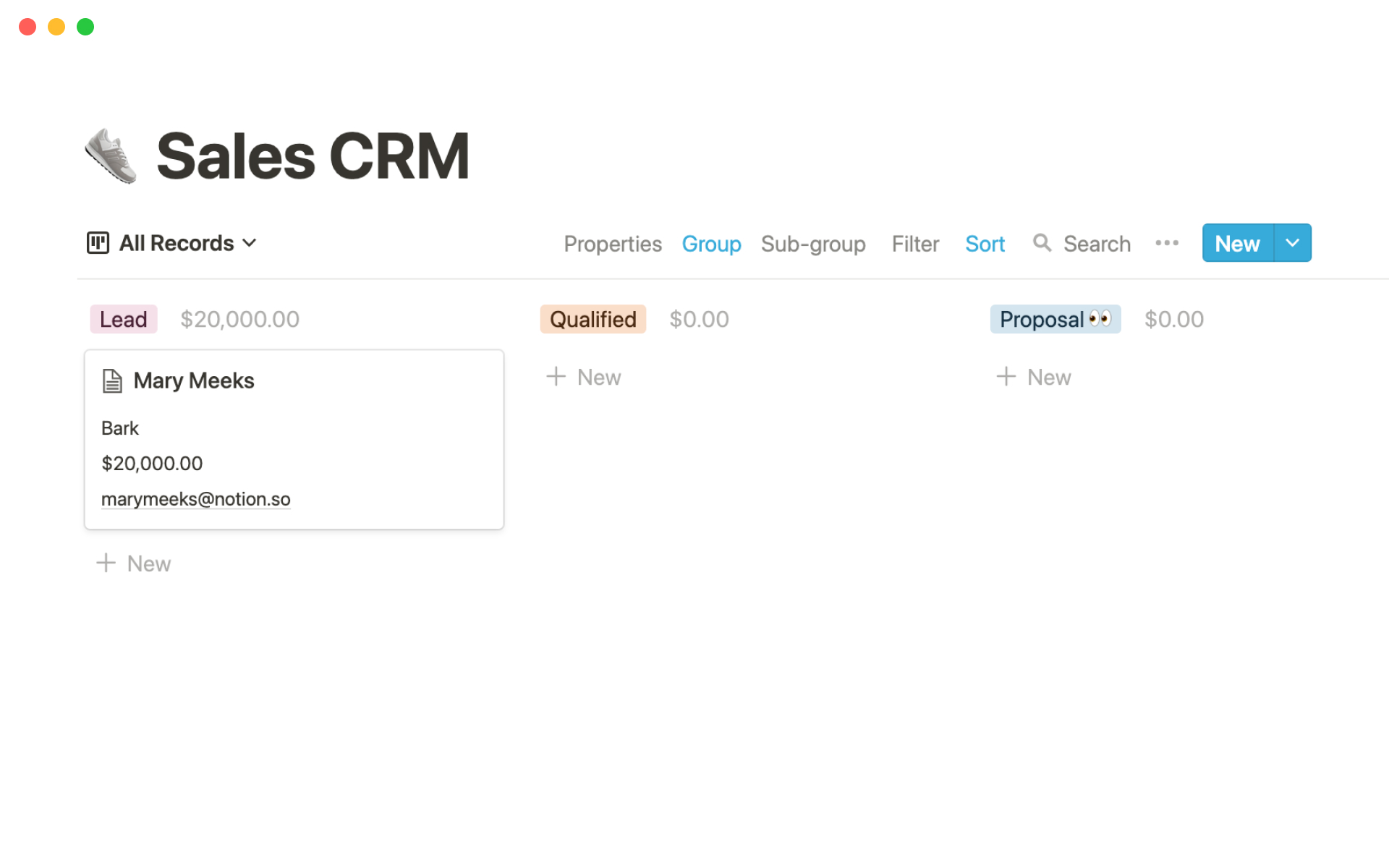Open the Sort options menu
The height and width of the screenshot is (868, 1389).
coord(985,244)
